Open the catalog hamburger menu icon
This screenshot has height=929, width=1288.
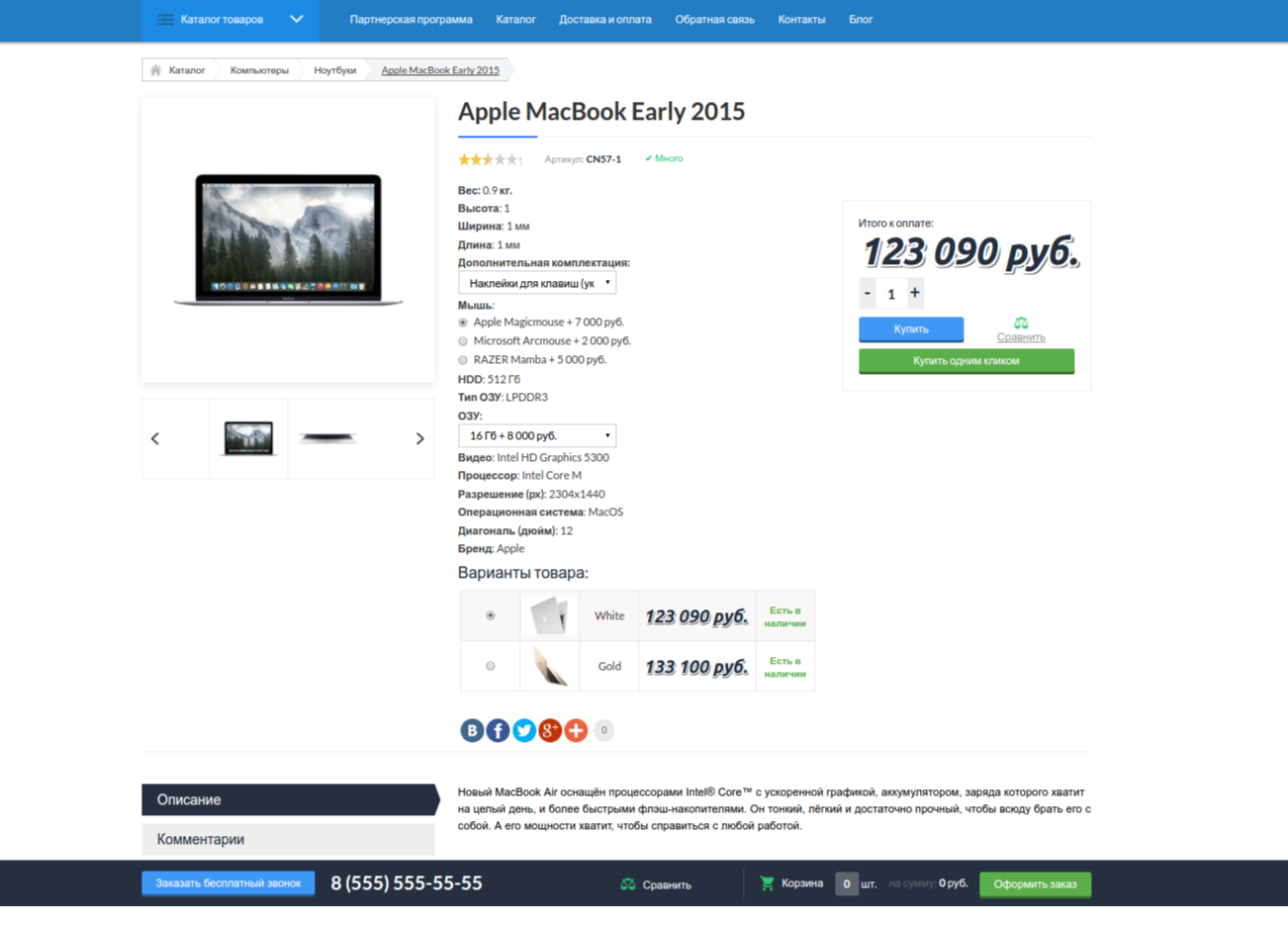coord(165,20)
